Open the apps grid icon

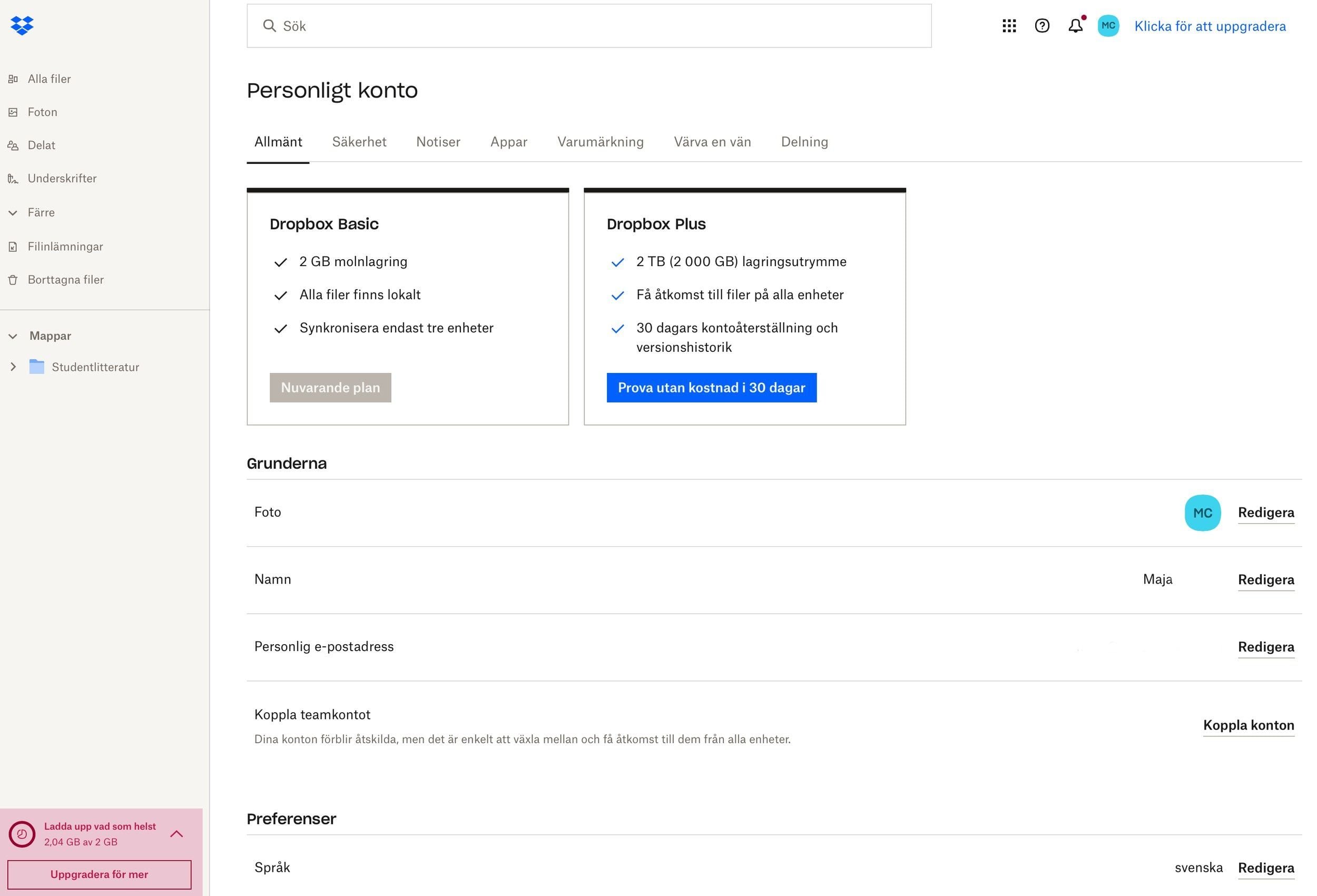pos(1009,26)
